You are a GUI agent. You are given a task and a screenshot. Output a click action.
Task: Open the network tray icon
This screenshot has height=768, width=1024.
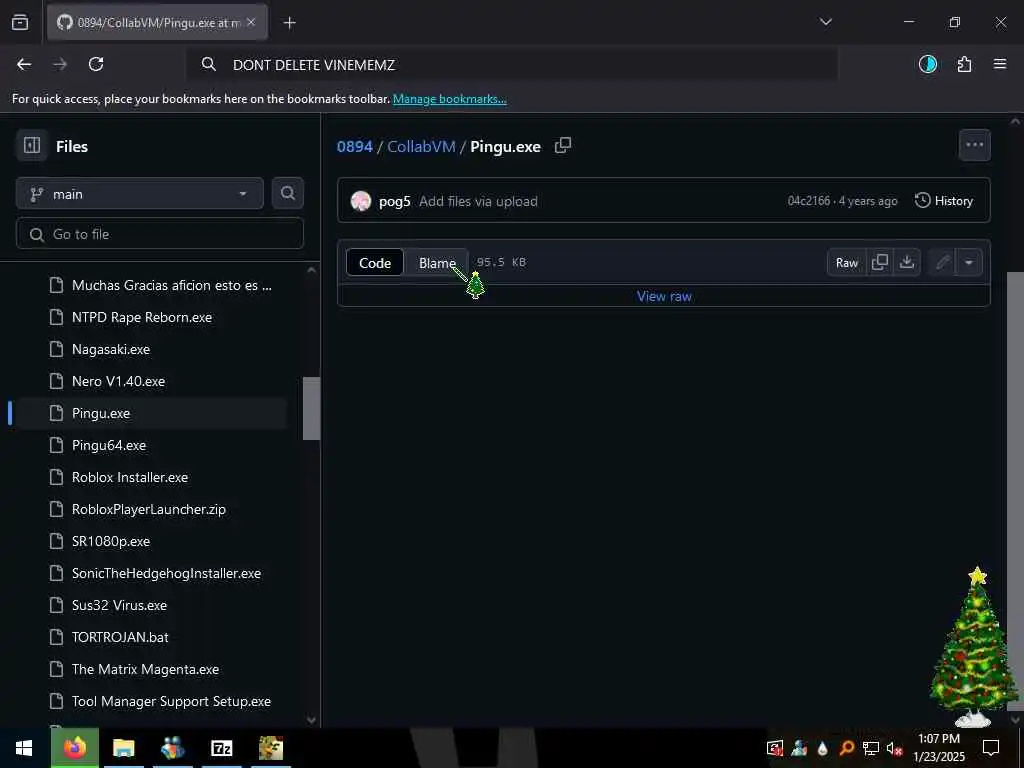pos(870,748)
